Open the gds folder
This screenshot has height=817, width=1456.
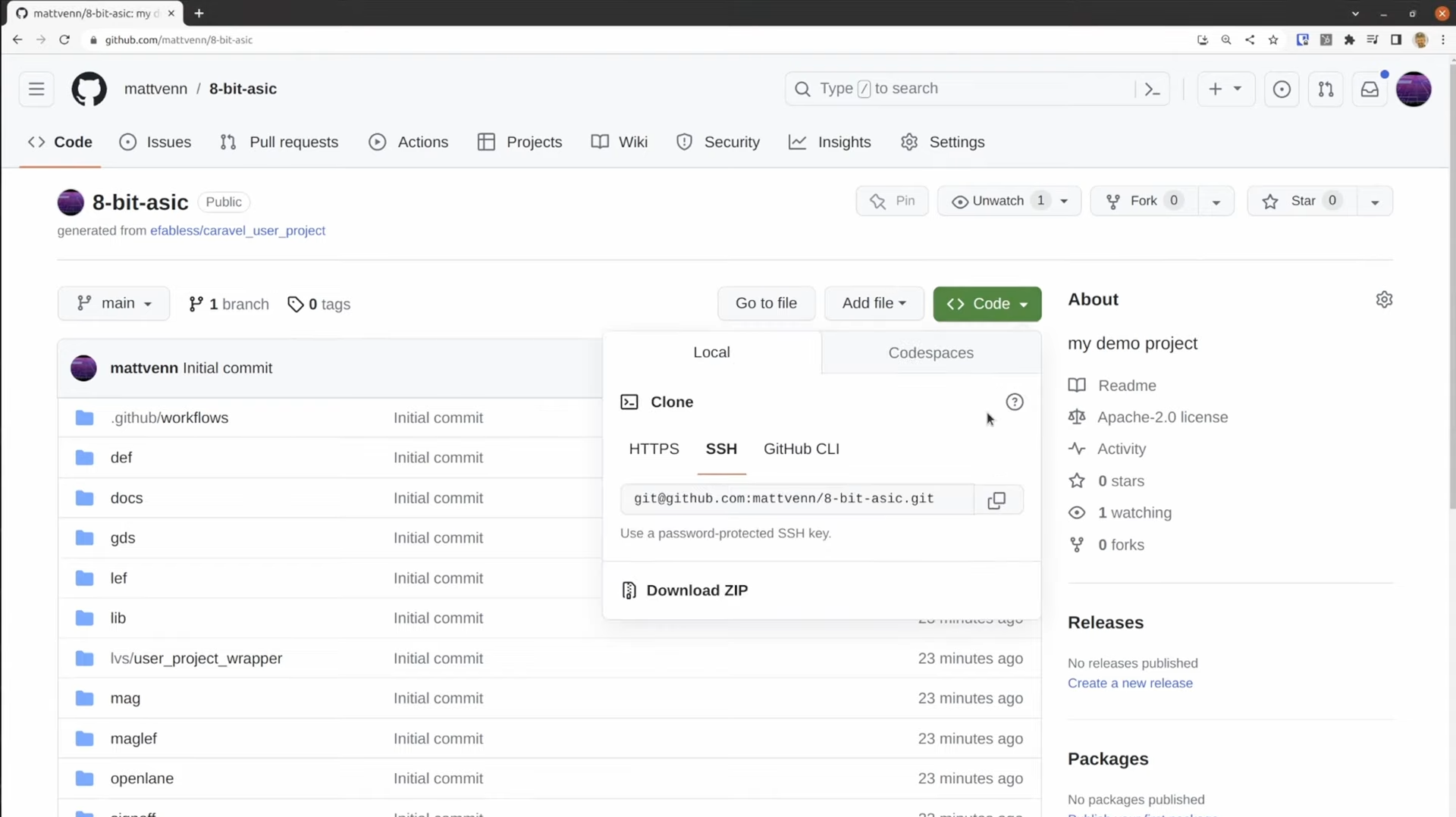[123, 538]
